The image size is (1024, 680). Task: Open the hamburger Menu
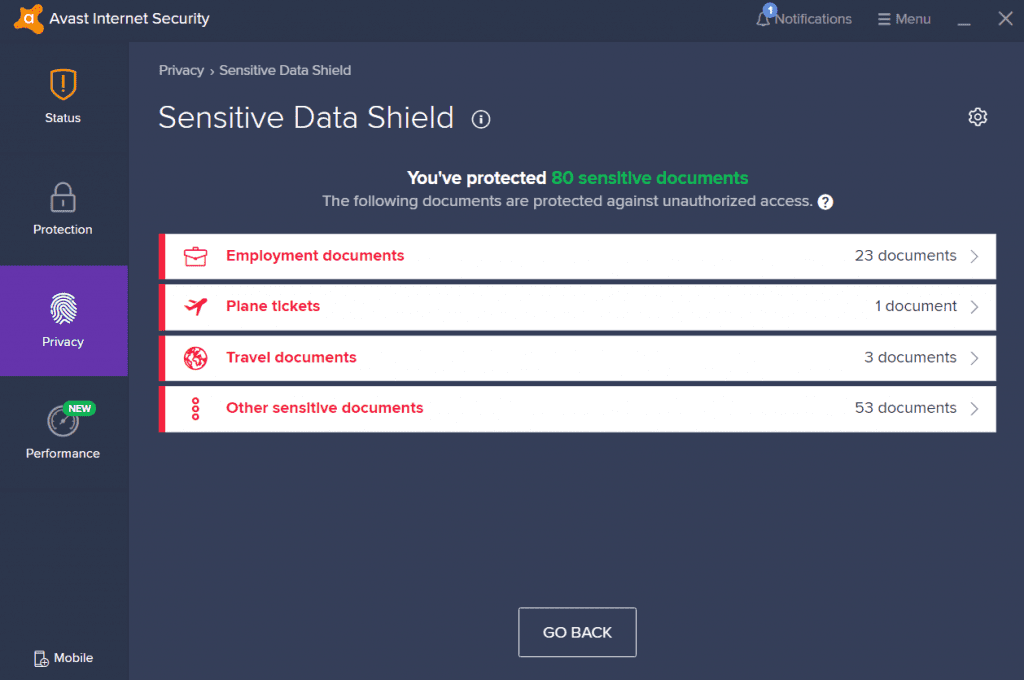click(903, 19)
